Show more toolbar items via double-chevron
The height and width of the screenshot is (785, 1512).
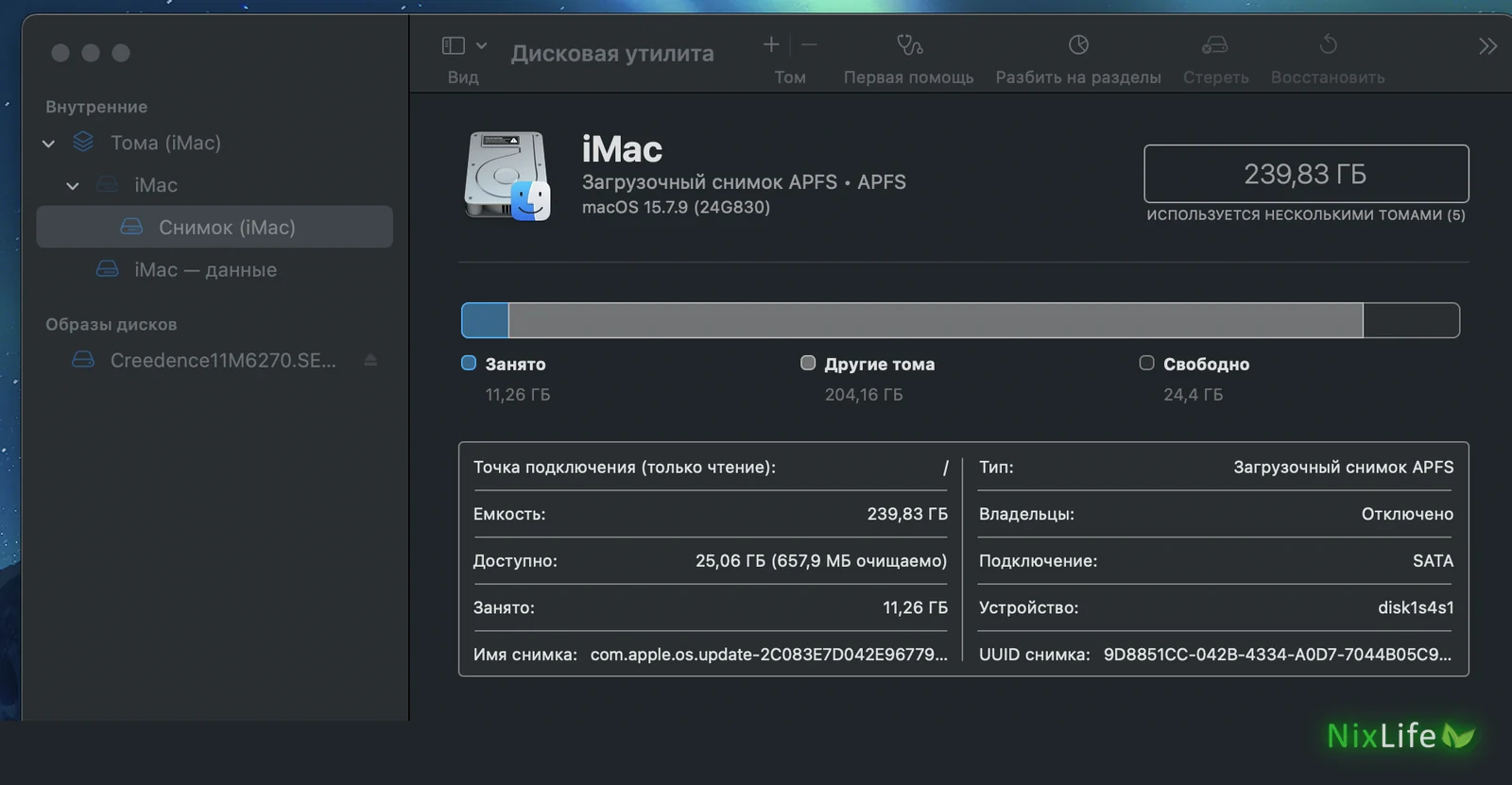[x=1487, y=46]
